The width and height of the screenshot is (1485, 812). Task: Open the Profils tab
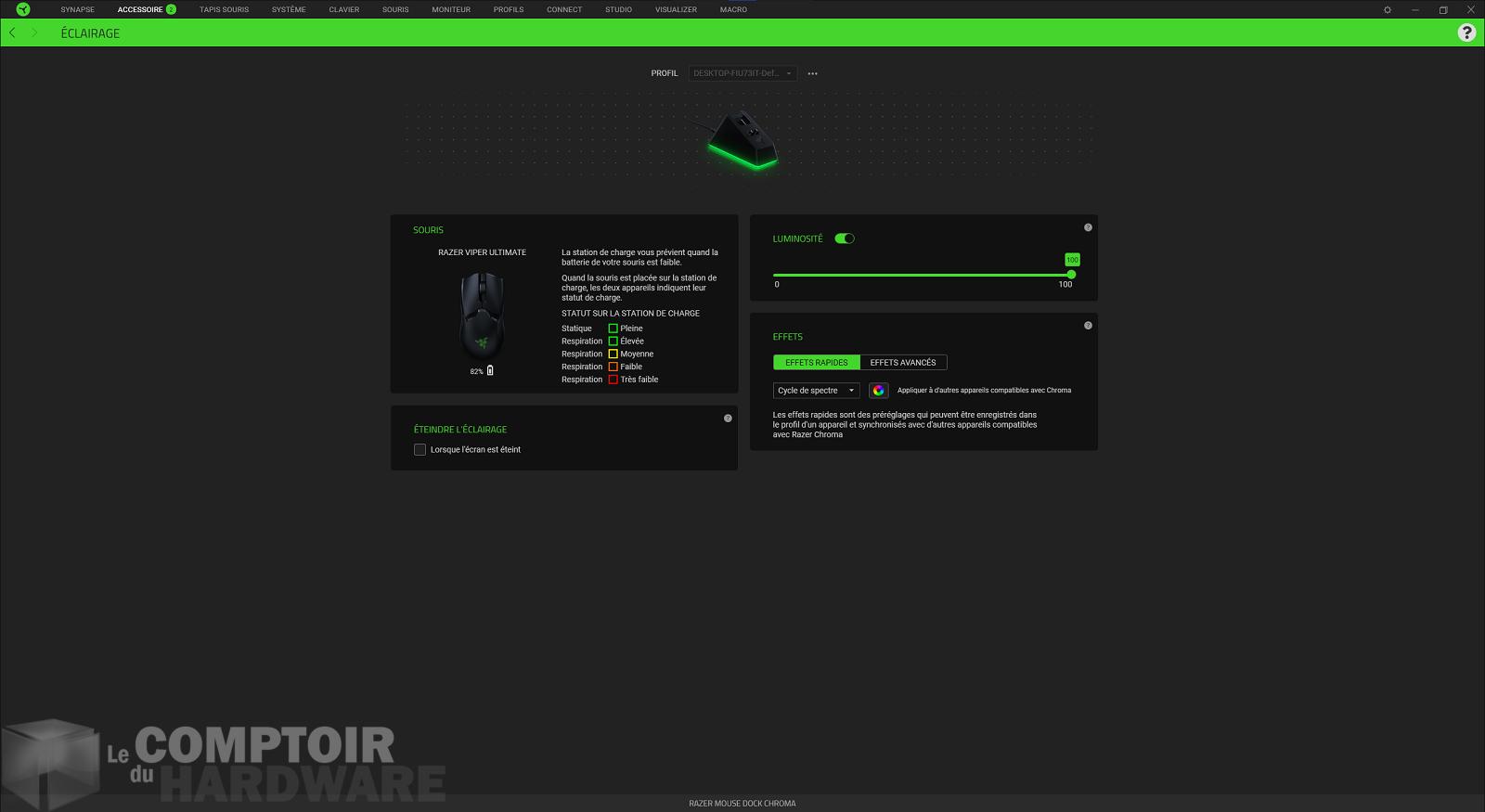coord(509,9)
